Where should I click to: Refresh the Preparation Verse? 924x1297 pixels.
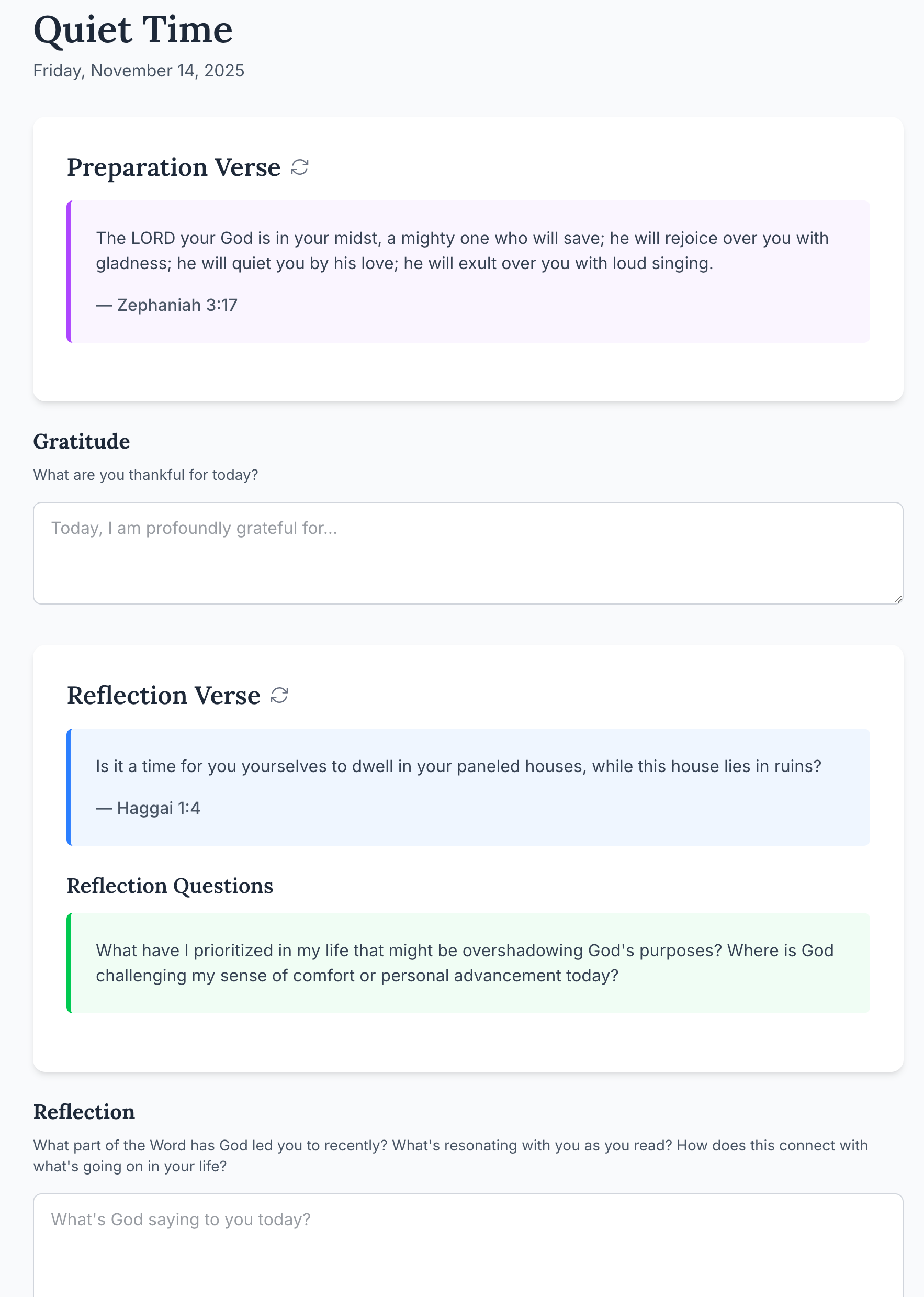300,167
